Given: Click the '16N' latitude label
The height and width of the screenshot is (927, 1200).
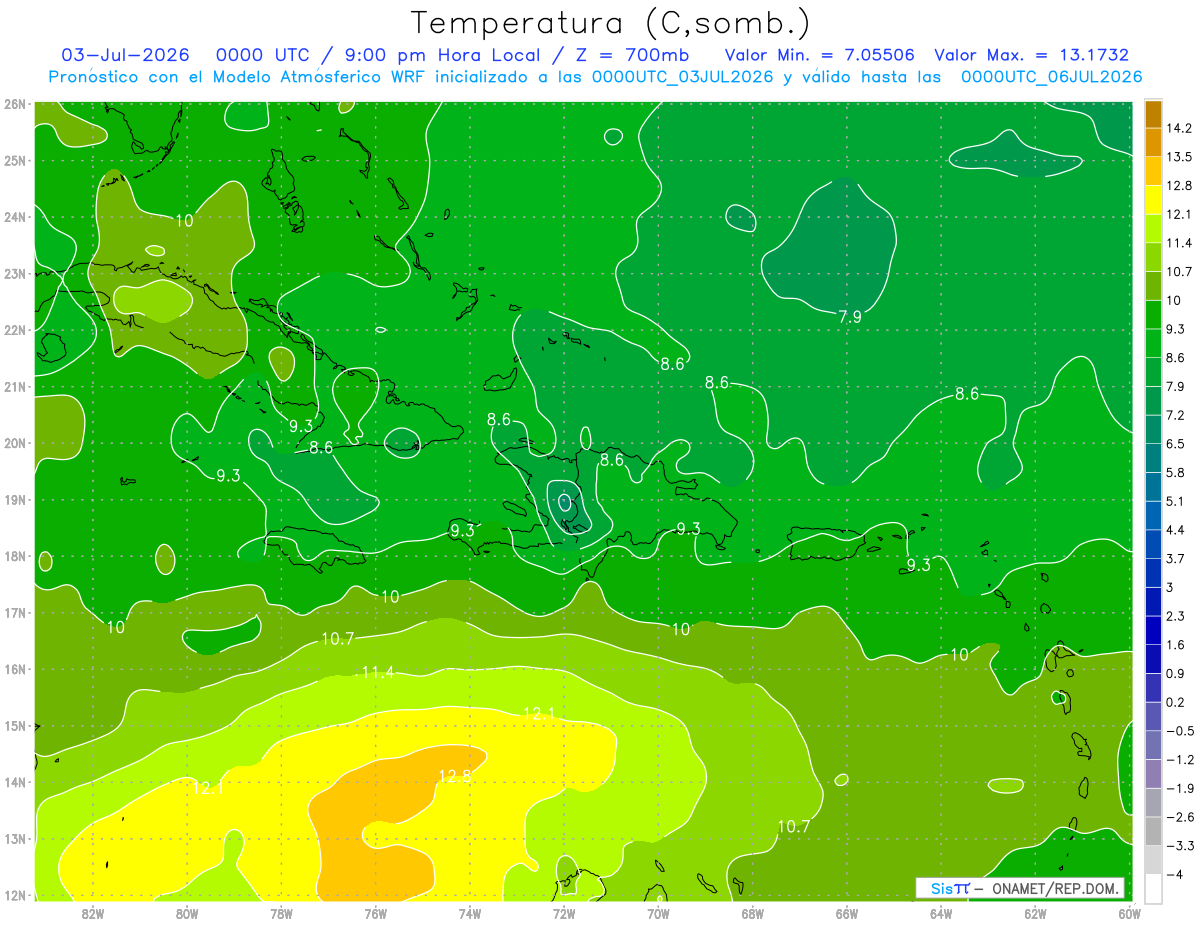Looking at the screenshot, I should click(14, 669).
